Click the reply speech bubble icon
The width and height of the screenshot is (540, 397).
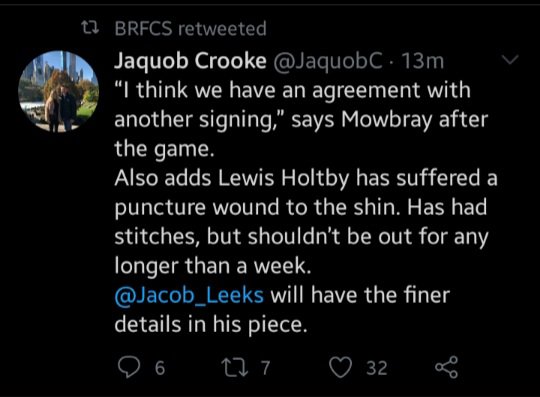(x=129, y=367)
